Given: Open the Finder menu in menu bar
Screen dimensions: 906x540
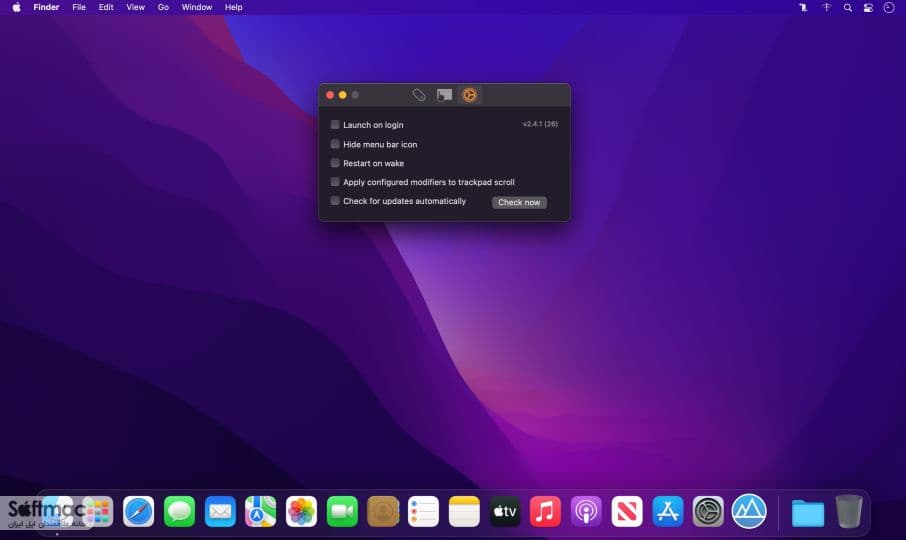Looking at the screenshot, I should tap(46, 8).
